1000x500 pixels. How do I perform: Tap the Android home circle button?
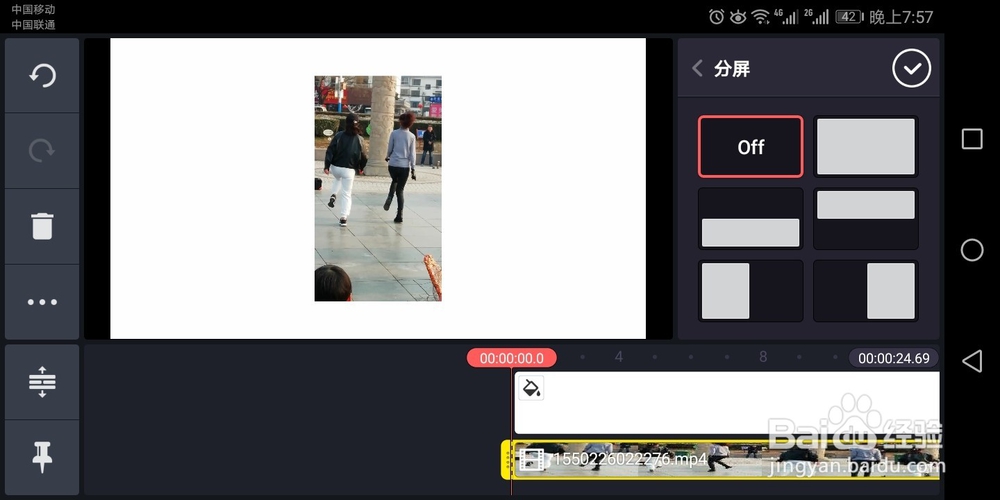pos(972,250)
